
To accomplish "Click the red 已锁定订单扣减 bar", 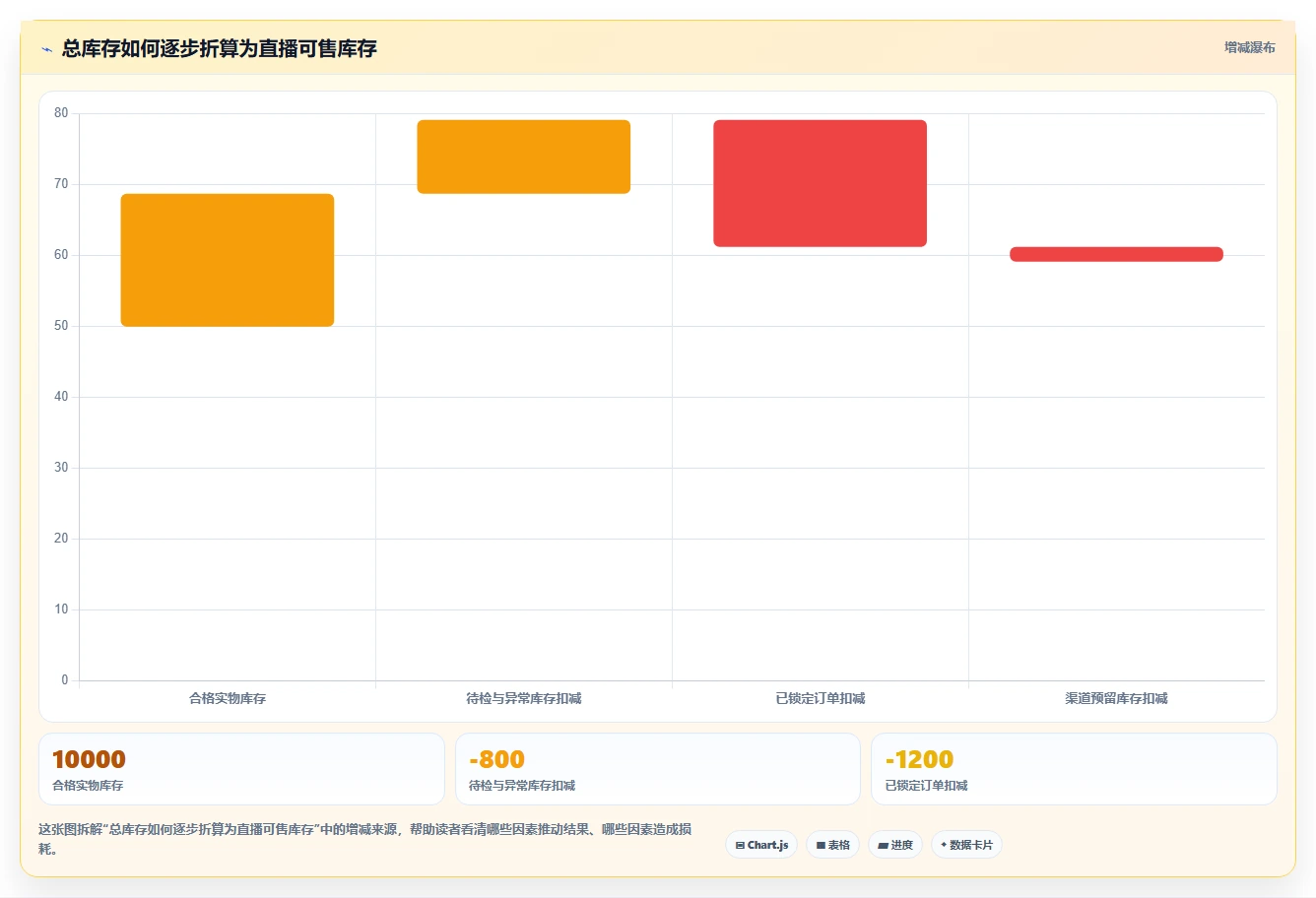I will pyautogui.click(x=821, y=183).
